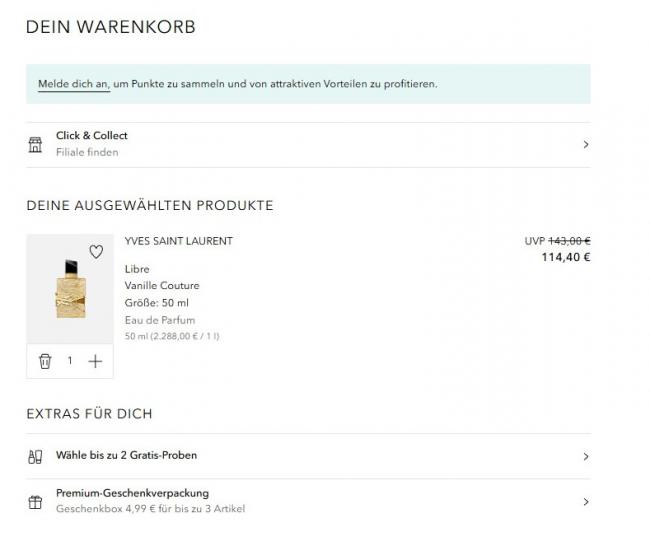Follow the 'Melde dich an' login link
The height and width of the screenshot is (546, 650).
point(73,84)
